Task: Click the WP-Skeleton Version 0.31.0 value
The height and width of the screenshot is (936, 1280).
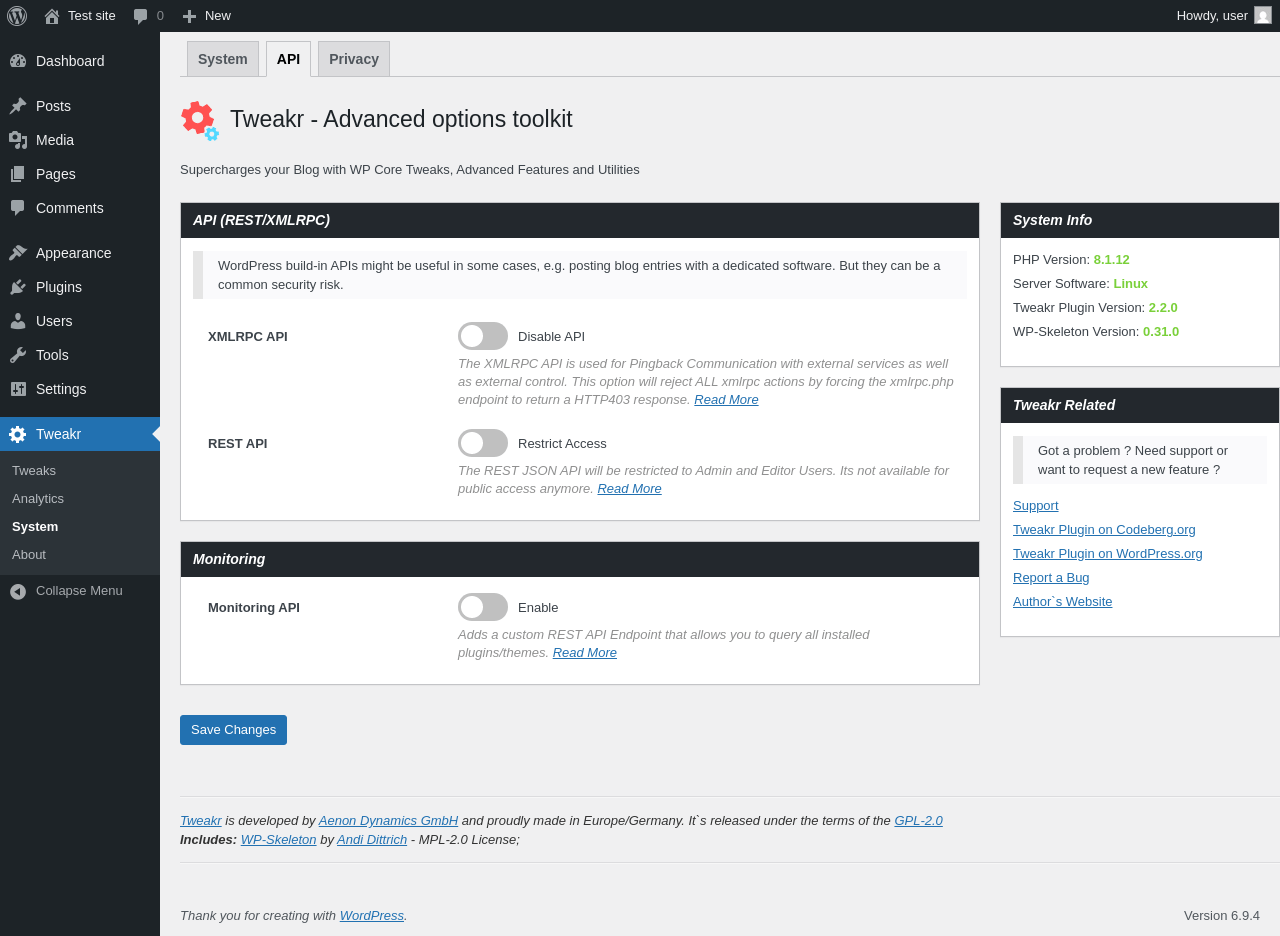Action: coord(1161,332)
